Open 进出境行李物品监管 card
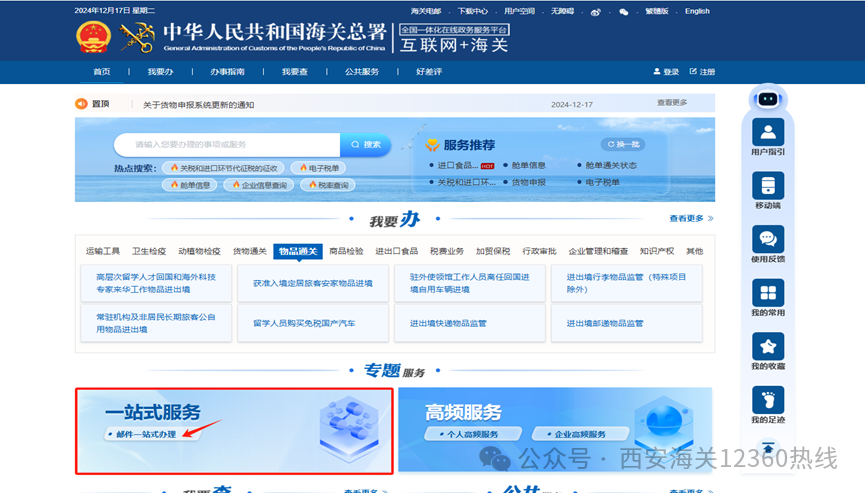Viewport: 865px width, 493px height. [627, 283]
